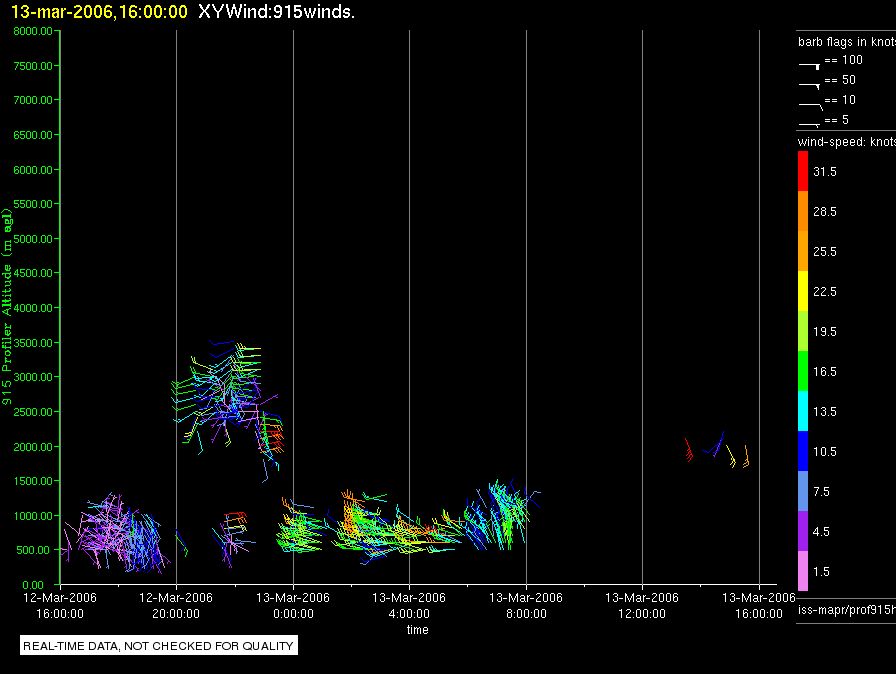The width and height of the screenshot is (896, 674).
Task: Click the 13-Mar-2006 12:00:00 time label
Action: [642, 605]
